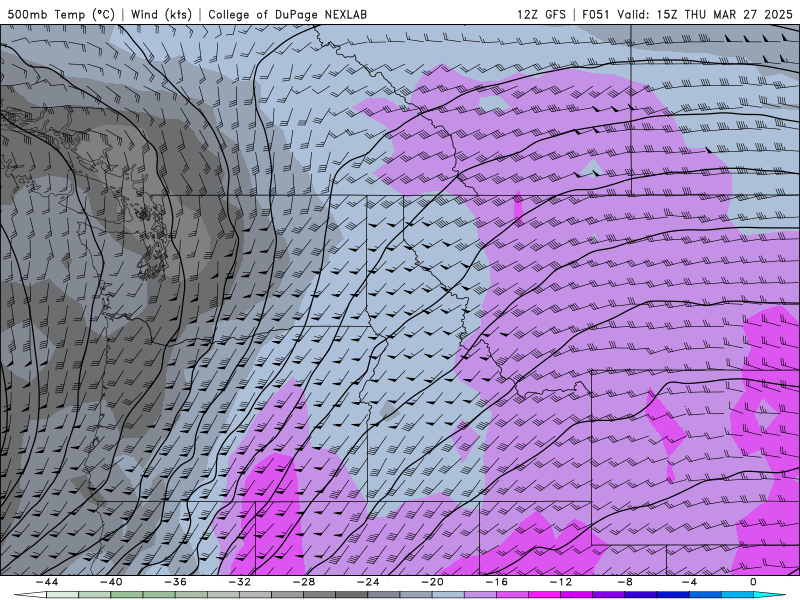Click the lavender swatch below -16 on color bar
The width and height of the screenshot is (800, 600).
[481, 595]
